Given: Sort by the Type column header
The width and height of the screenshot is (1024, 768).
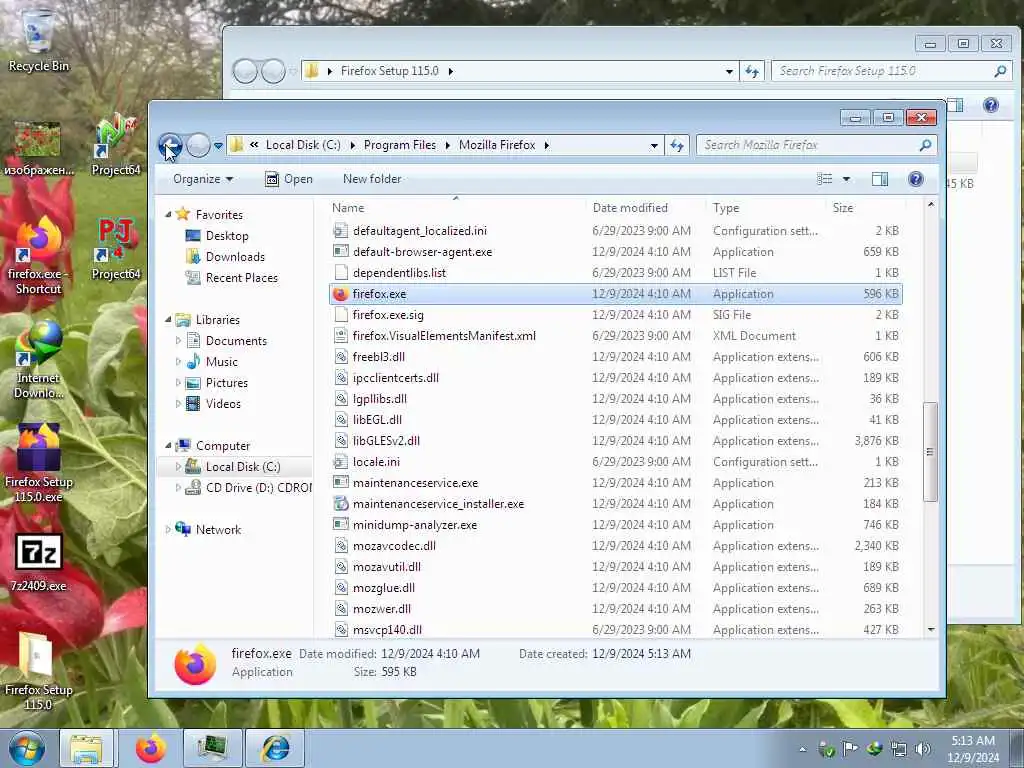Looking at the screenshot, I should point(726,208).
